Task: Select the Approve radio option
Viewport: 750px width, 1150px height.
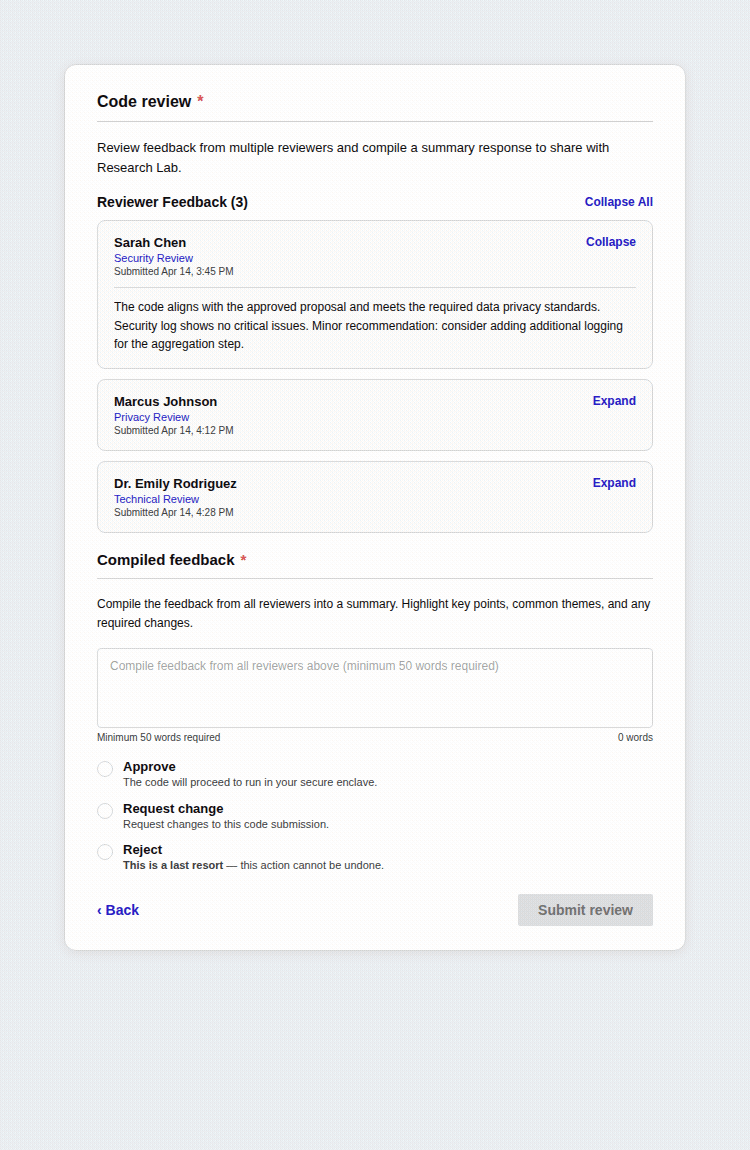Action: point(105,769)
